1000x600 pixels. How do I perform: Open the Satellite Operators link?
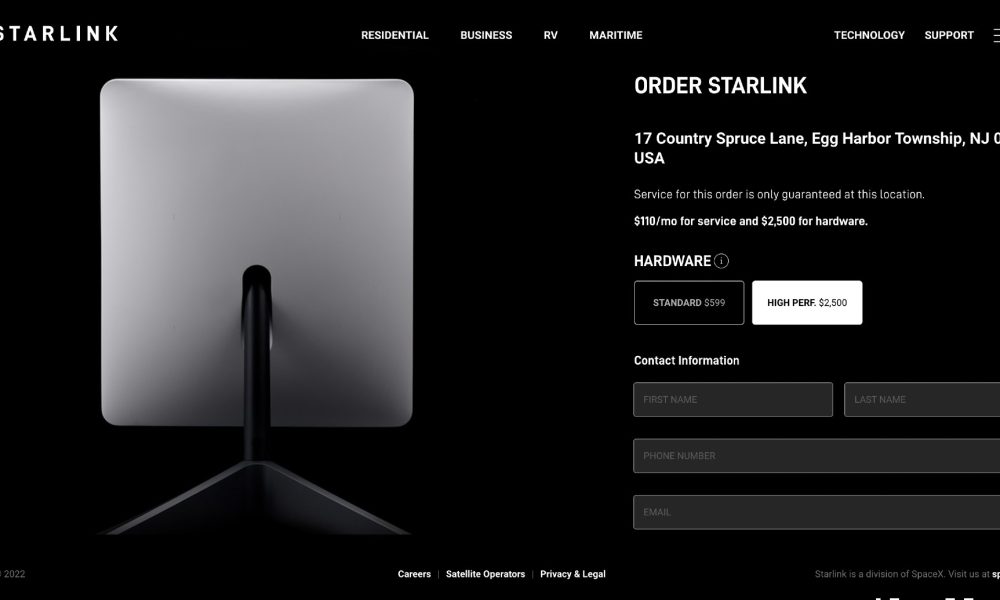(x=485, y=574)
